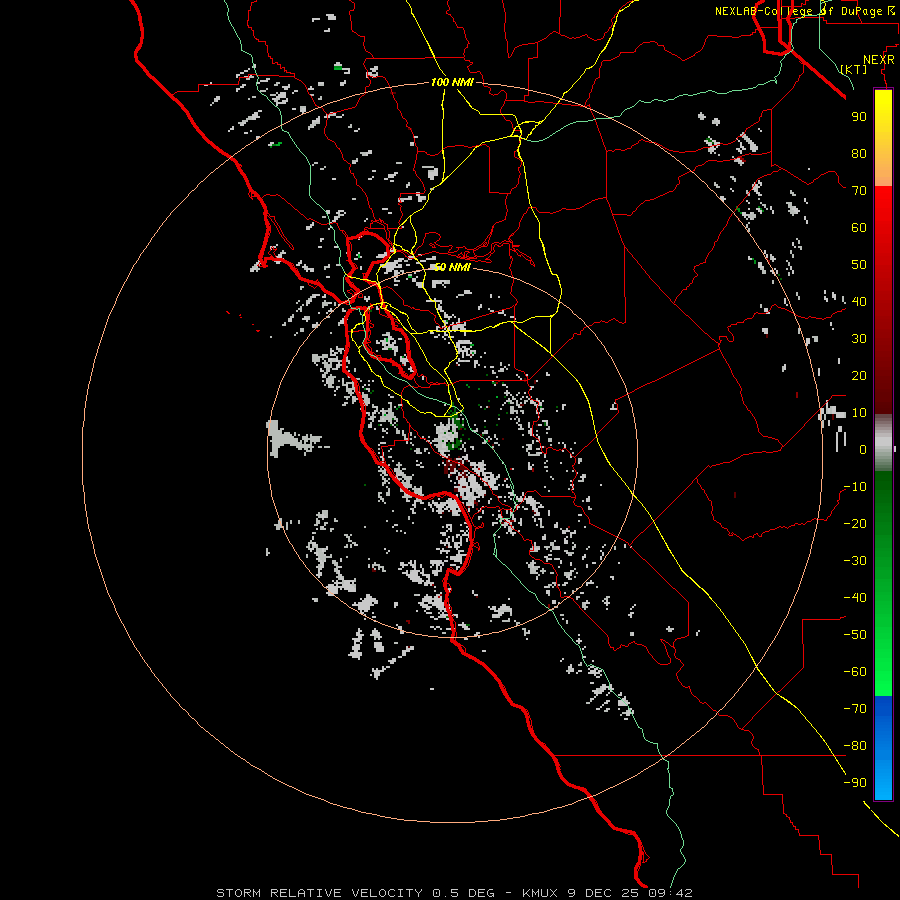Click the -20 scale label
This screenshot has width=900, height=900.
[x=855, y=524]
